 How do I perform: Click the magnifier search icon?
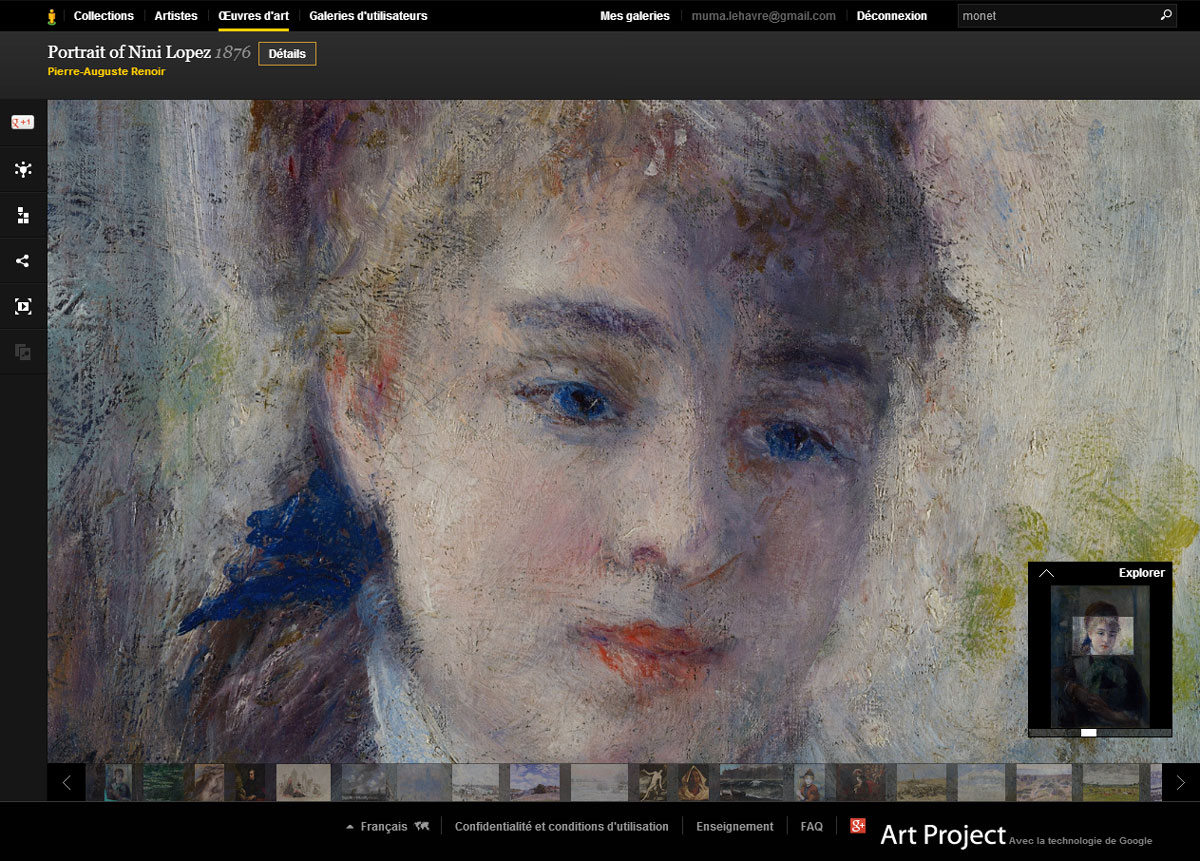click(1166, 16)
